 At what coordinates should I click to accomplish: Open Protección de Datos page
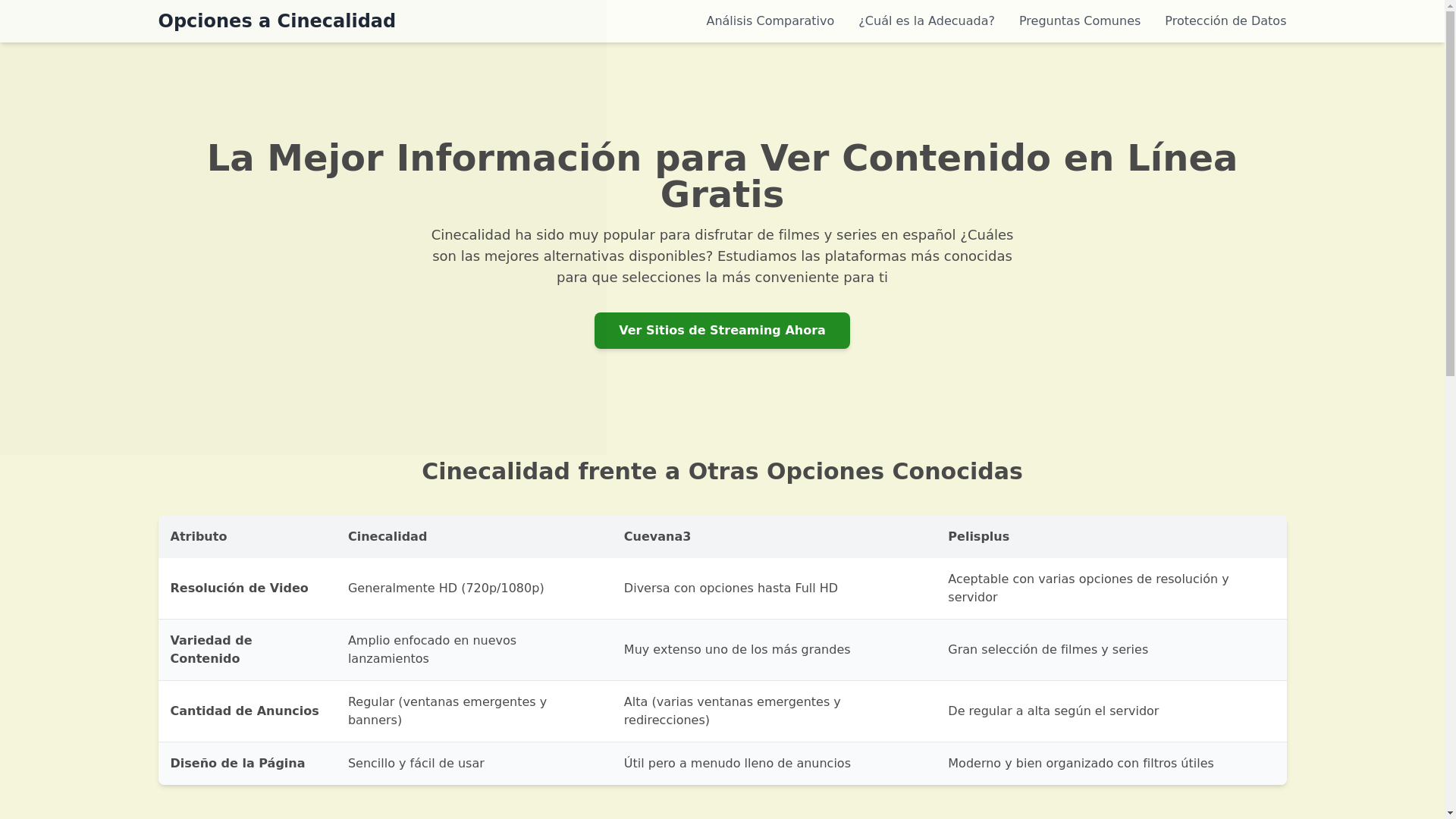point(1225,21)
